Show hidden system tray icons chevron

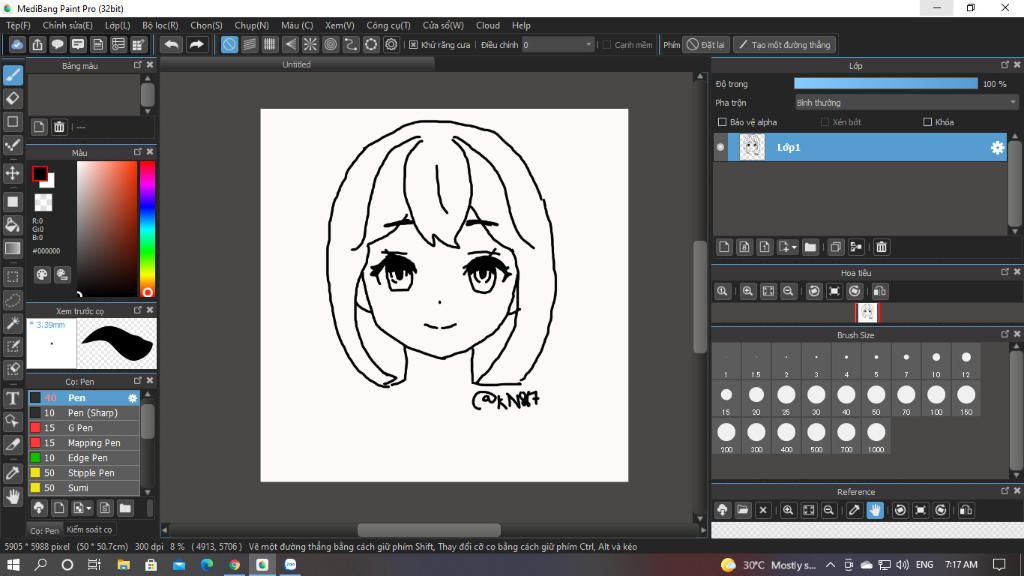tap(830, 565)
